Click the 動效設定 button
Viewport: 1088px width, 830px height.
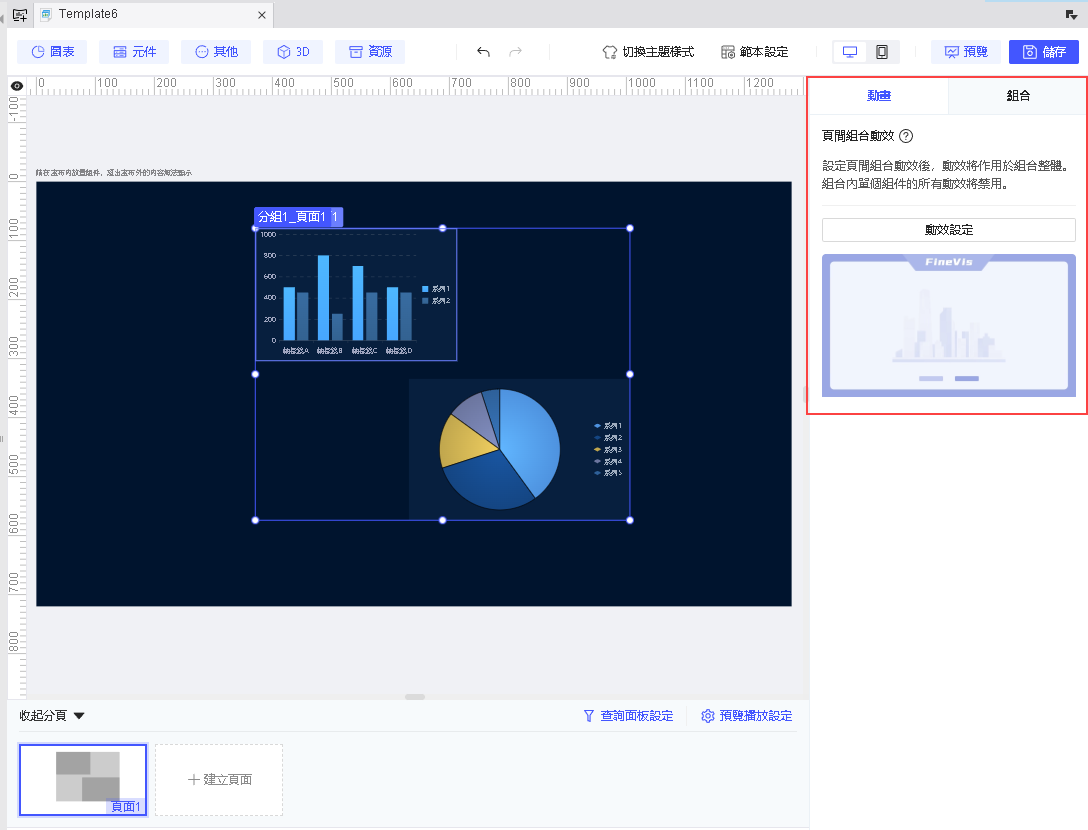pyautogui.click(x=949, y=230)
